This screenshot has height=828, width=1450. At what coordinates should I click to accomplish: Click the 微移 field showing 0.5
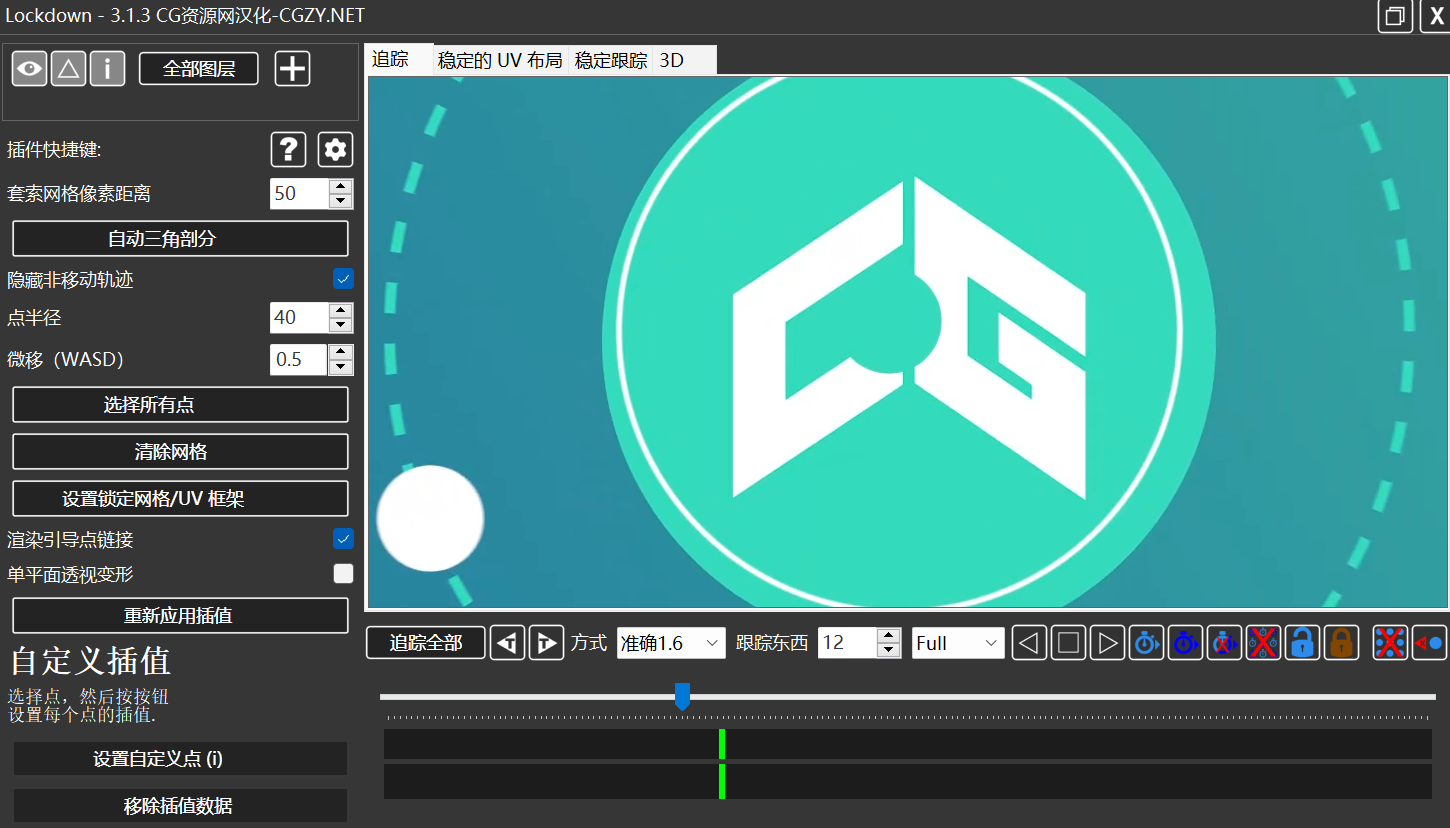pyautogui.click(x=299, y=360)
